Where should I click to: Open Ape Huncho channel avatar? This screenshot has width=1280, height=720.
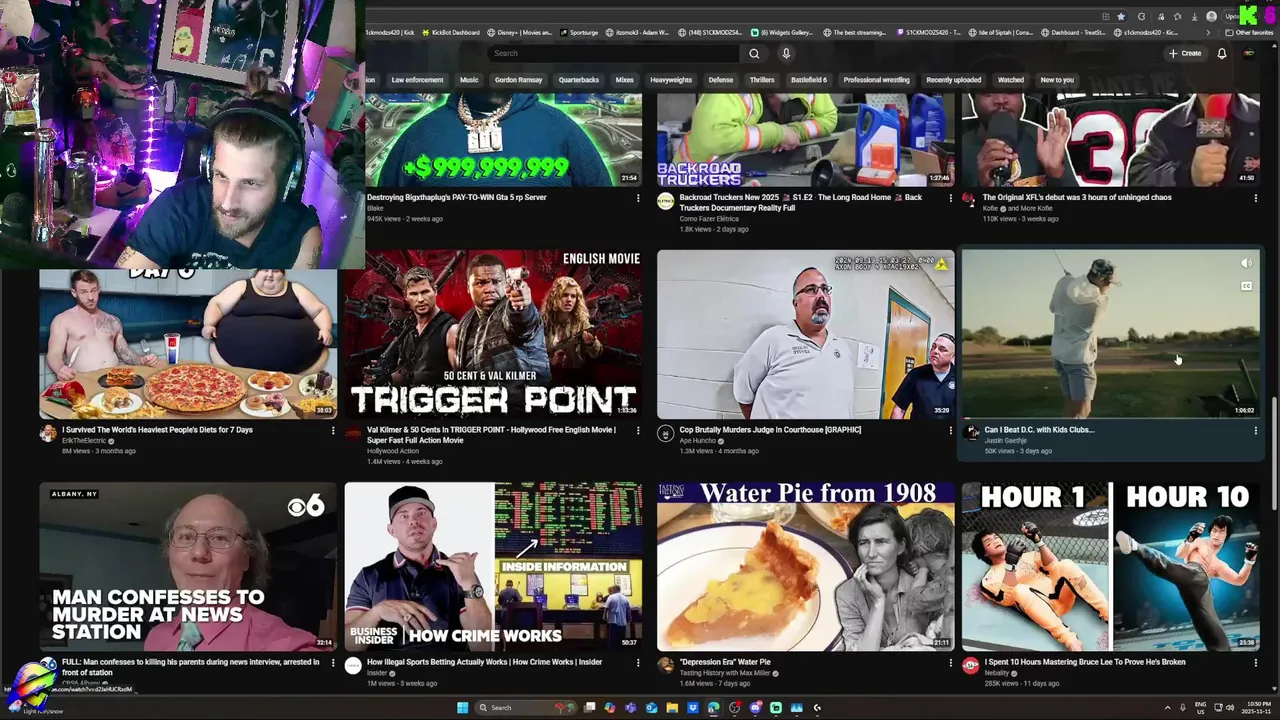click(665, 433)
